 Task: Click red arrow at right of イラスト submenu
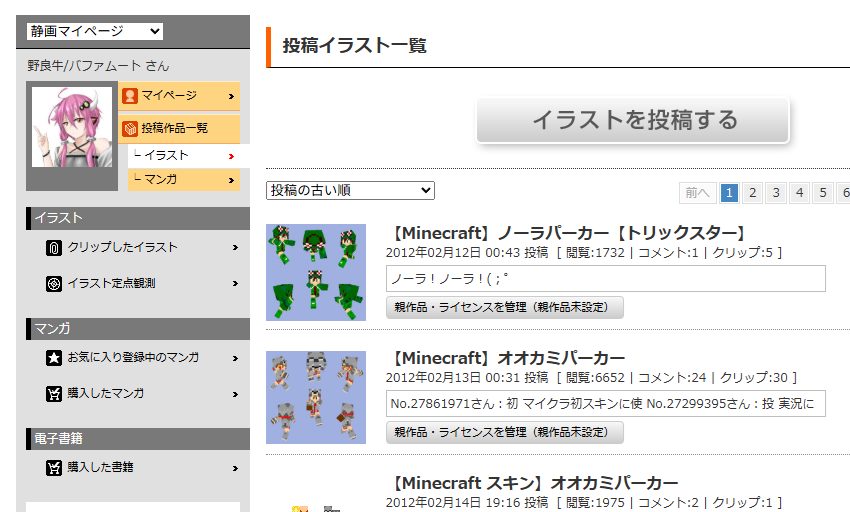231,156
